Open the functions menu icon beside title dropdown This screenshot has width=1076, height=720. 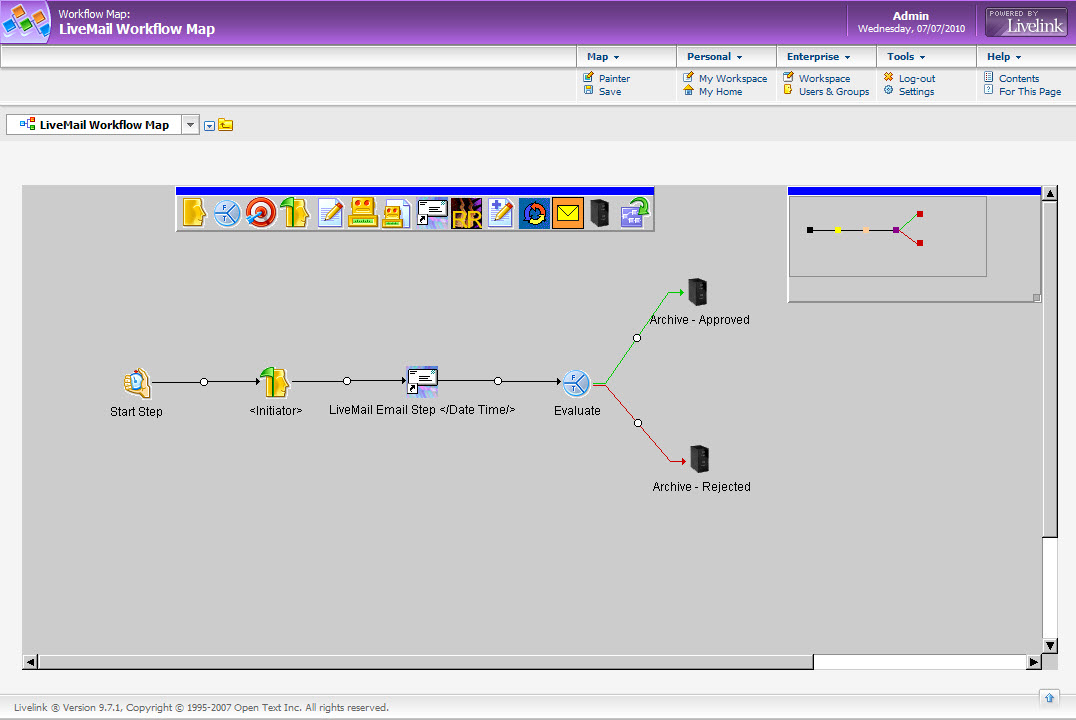209,126
